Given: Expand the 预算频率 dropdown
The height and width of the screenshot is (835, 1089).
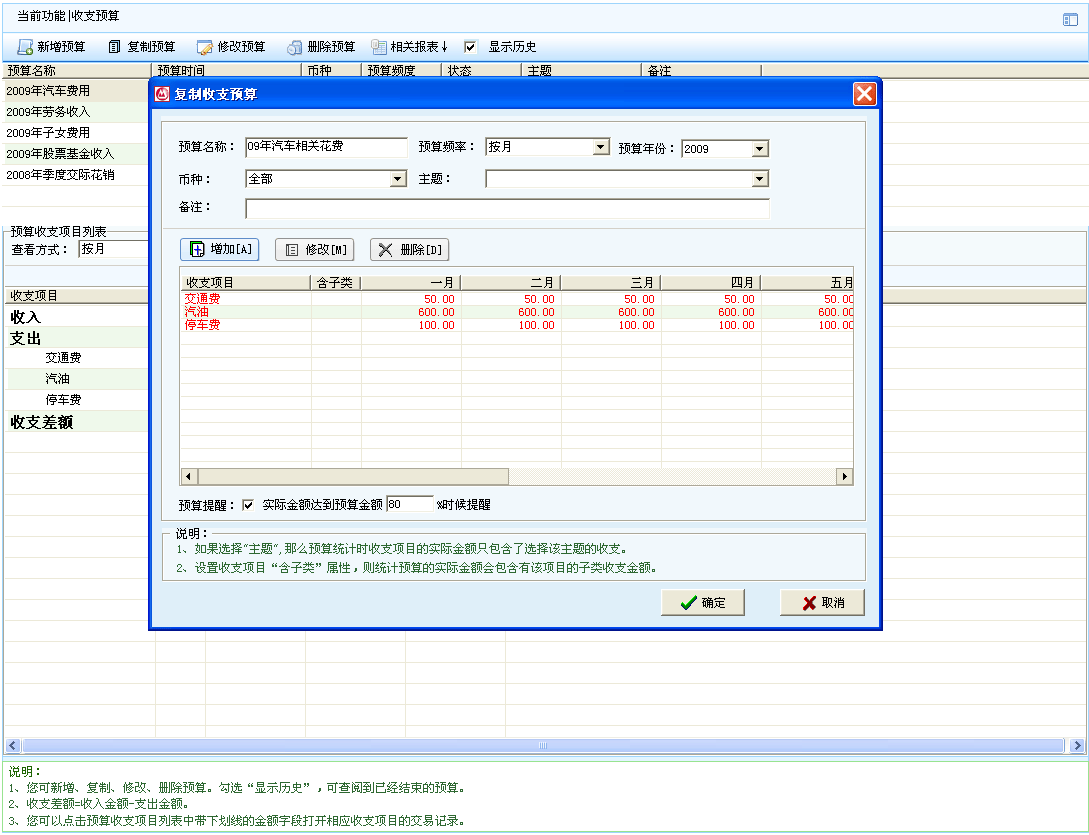Looking at the screenshot, I should [x=601, y=148].
